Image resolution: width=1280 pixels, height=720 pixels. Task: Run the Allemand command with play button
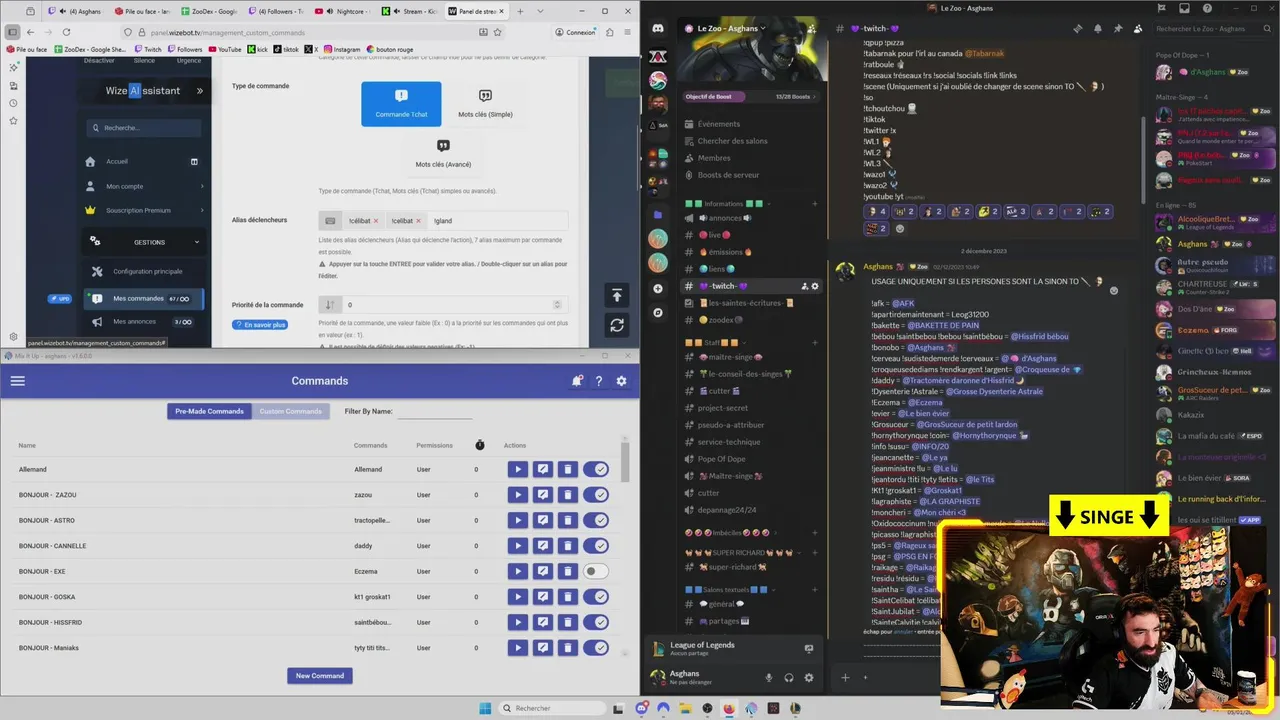(x=517, y=469)
